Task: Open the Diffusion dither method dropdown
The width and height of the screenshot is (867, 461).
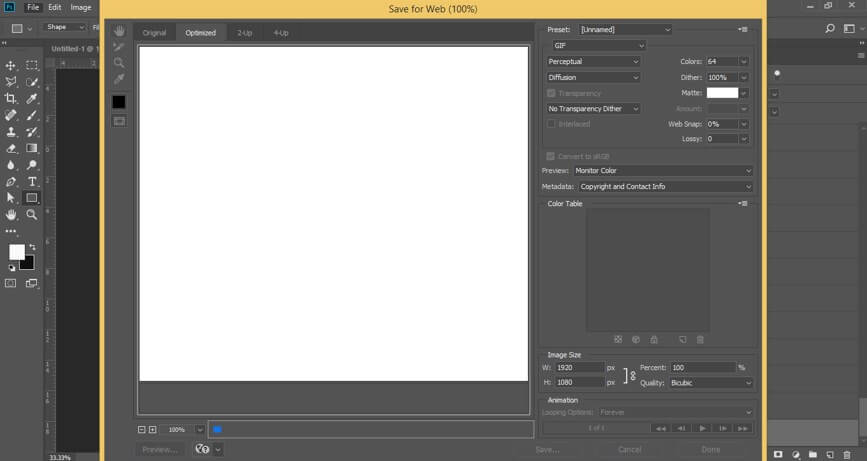Action: pos(593,77)
